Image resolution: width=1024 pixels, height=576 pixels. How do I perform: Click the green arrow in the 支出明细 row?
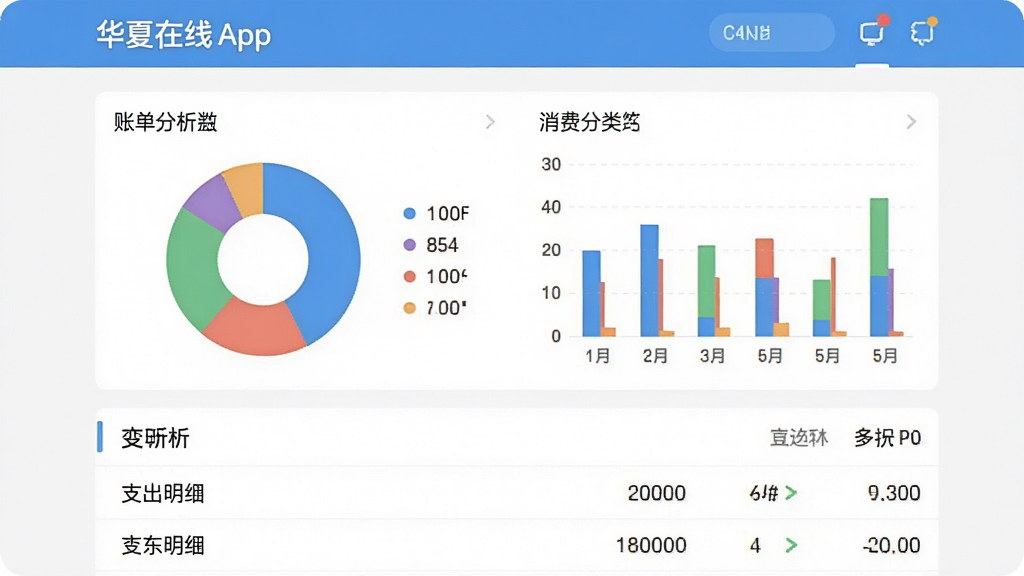(x=791, y=493)
